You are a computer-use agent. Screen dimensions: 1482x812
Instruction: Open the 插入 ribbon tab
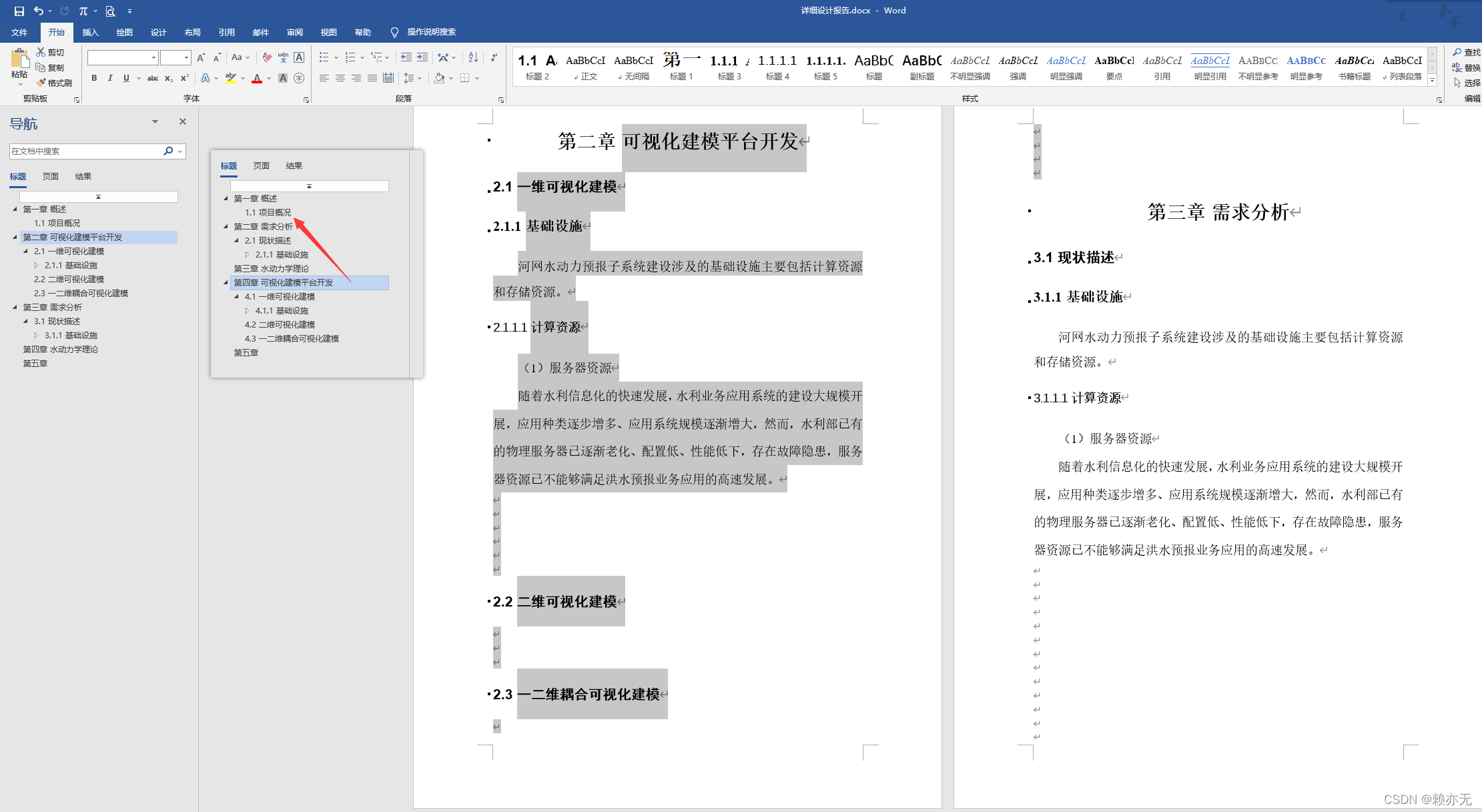point(90,32)
